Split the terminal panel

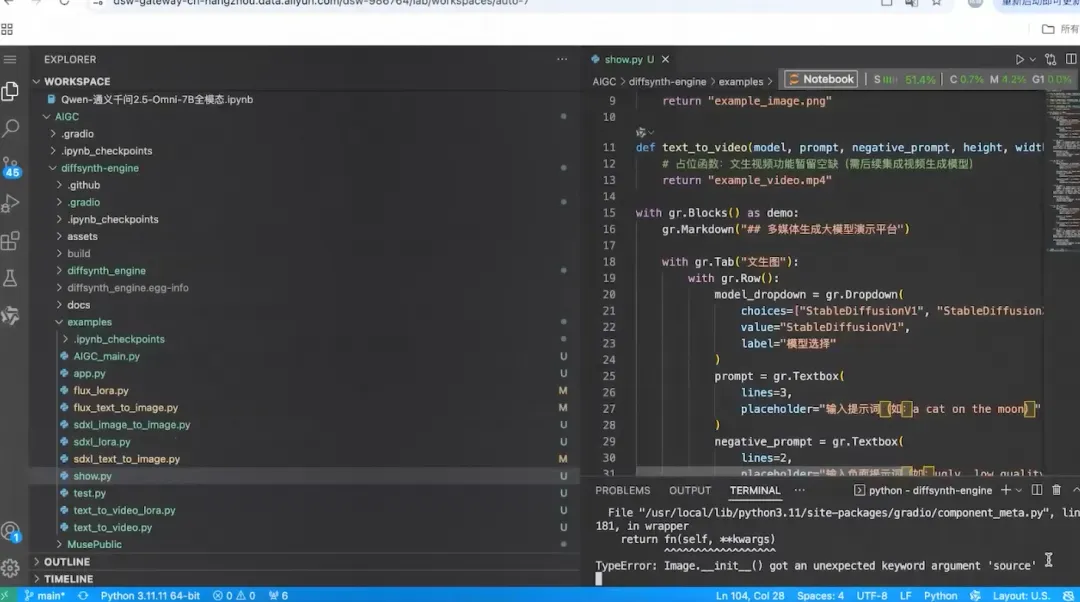(1037, 490)
